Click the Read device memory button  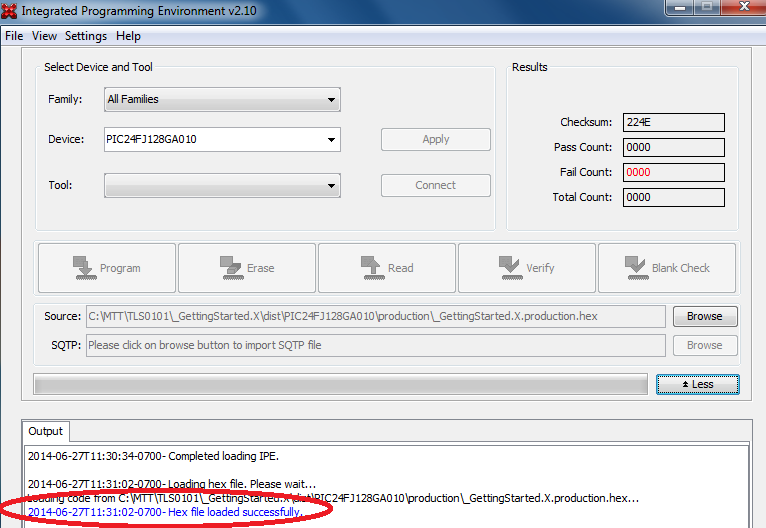point(386,268)
